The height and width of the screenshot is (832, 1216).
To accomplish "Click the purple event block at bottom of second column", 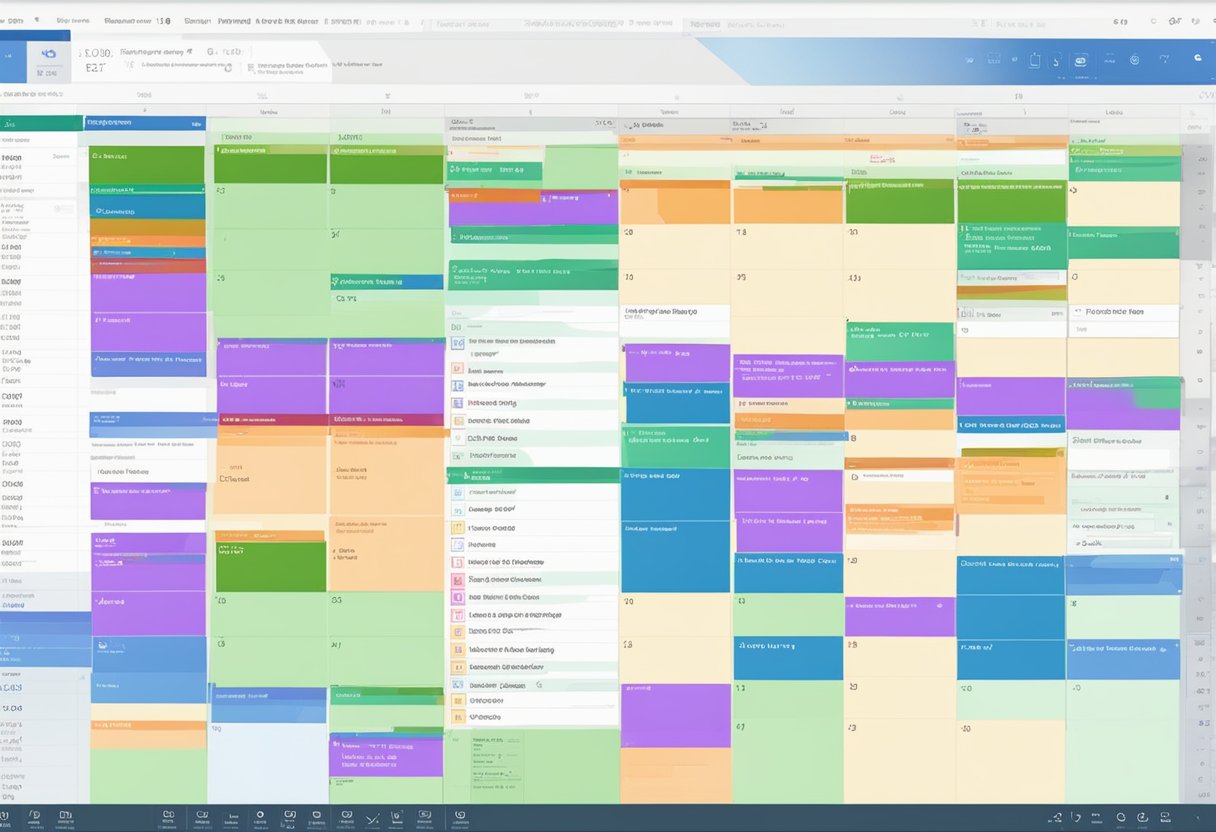I will 386,756.
